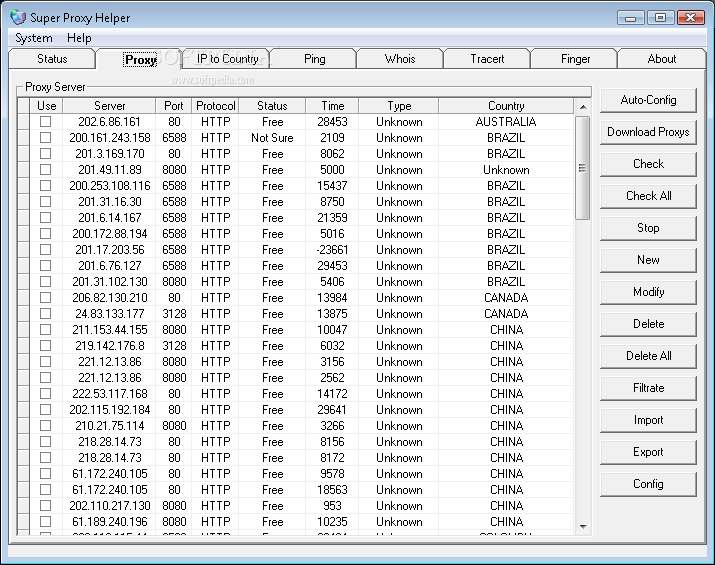Click the Check button
The image size is (715, 565).
click(648, 164)
